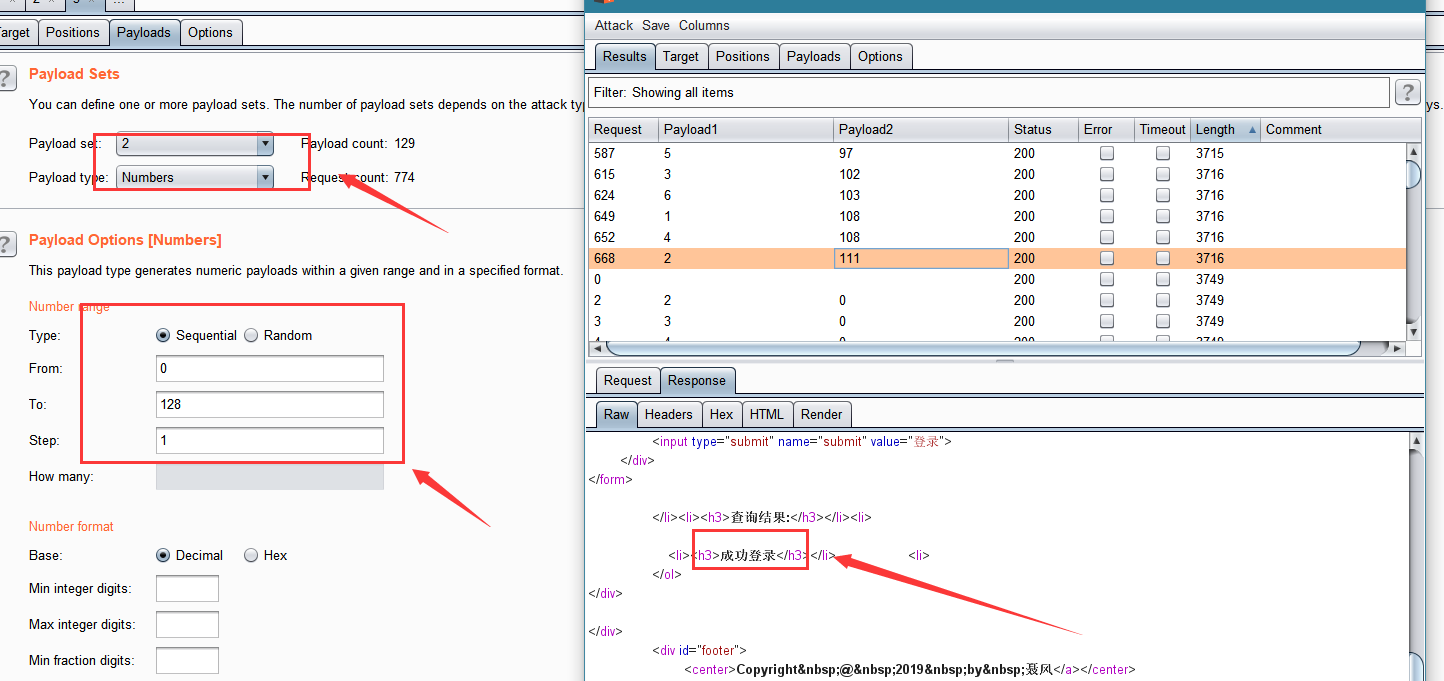Click the results horizontal scroll-right arrow
Viewport: 1444px width, 681px height.
[x=1396, y=348]
